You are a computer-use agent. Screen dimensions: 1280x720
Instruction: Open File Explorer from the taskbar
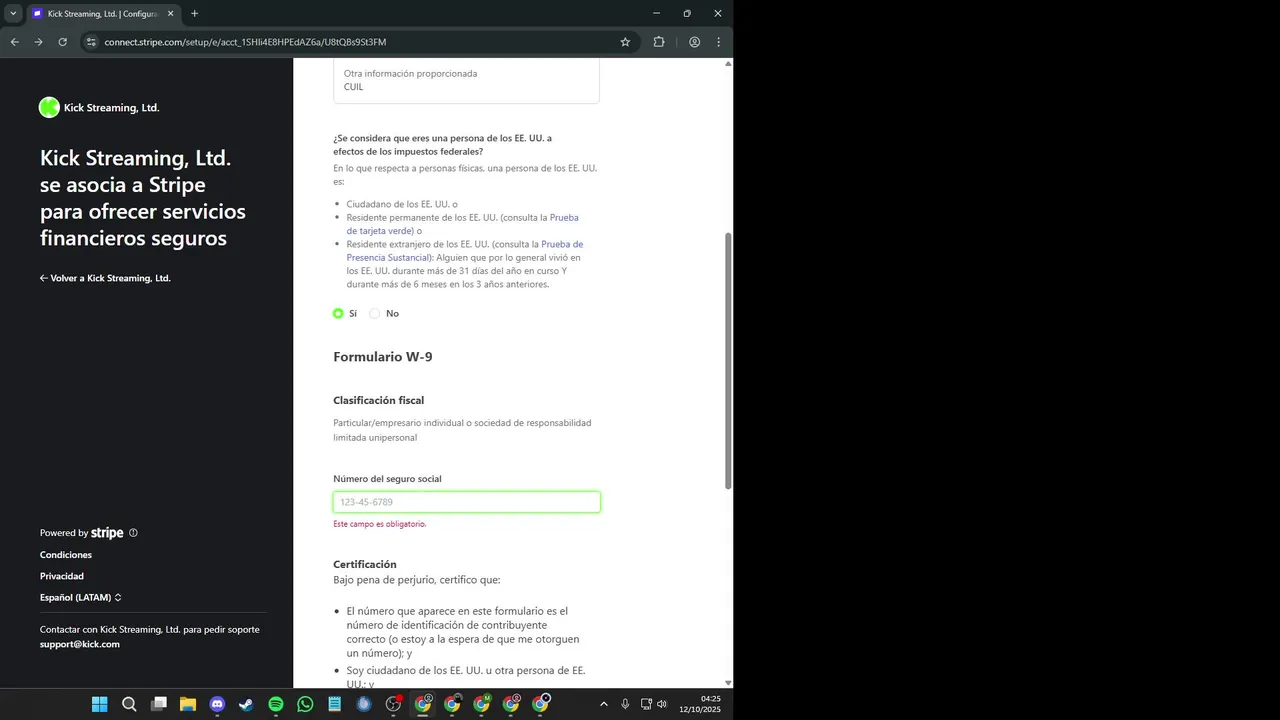point(187,704)
